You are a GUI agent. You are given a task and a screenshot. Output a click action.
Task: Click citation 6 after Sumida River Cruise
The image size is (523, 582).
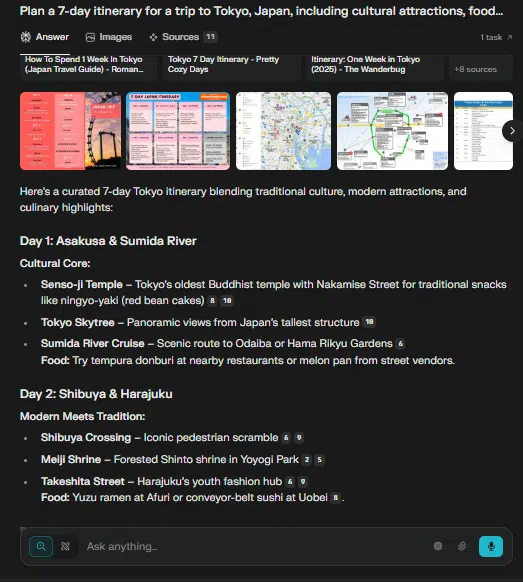[x=401, y=344]
